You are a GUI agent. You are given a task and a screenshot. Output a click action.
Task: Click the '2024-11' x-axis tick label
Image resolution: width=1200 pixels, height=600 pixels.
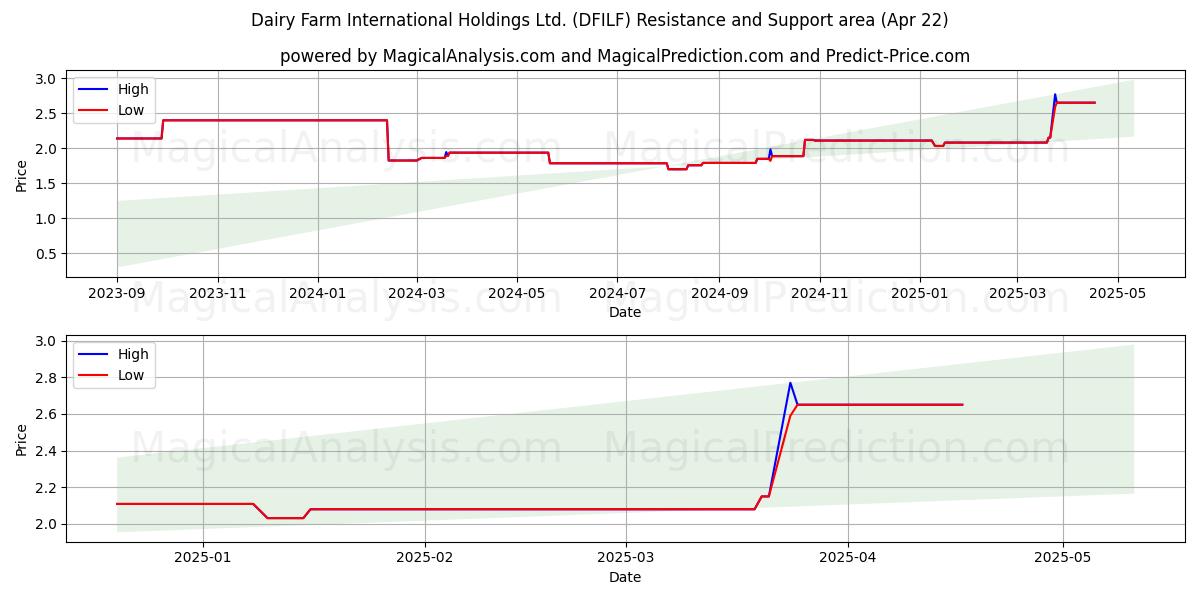tap(819, 295)
